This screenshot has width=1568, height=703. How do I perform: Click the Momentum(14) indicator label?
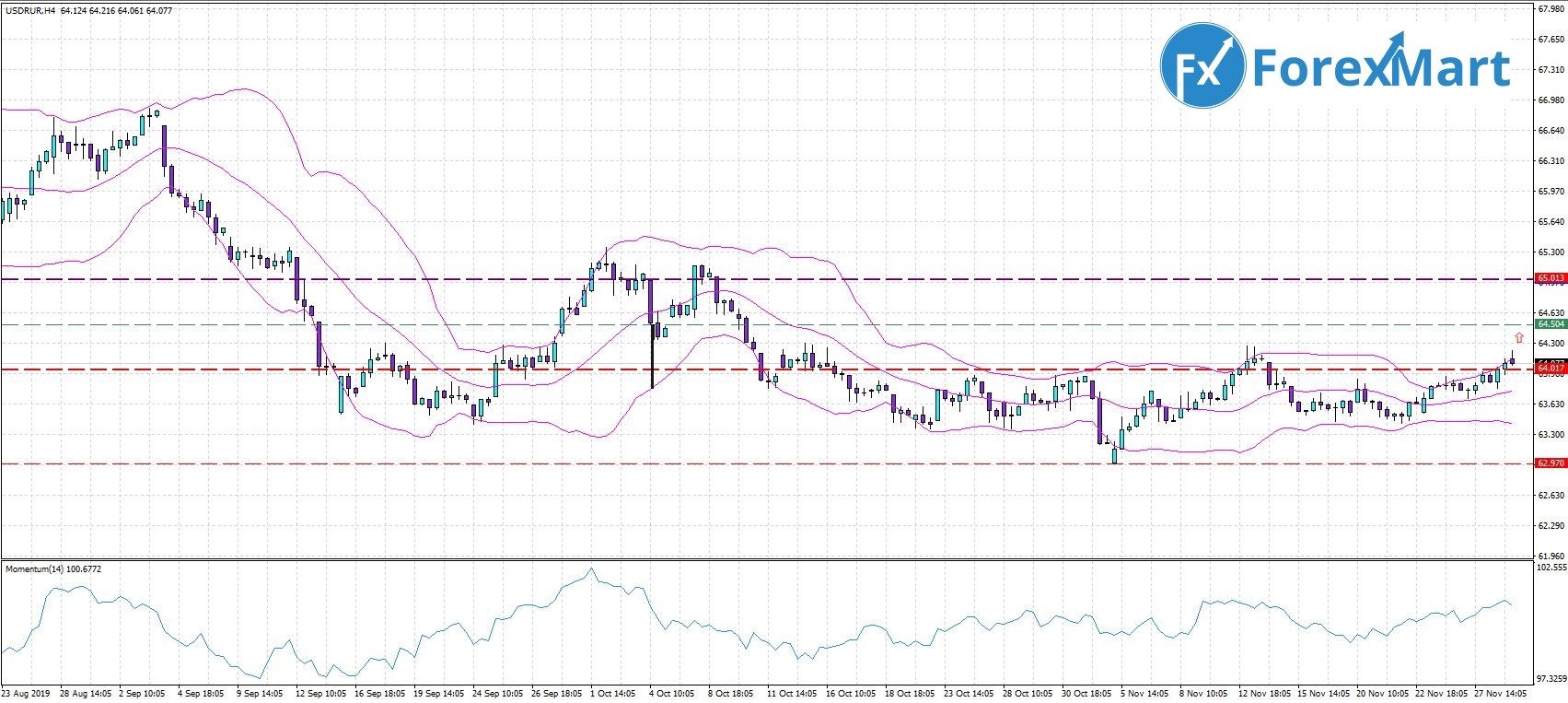click(x=53, y=569)
